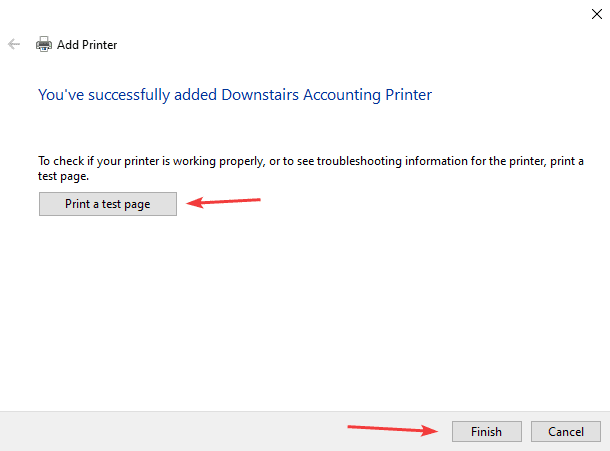The image size is (610, 451).
Task: Click the printer icon beside Add Printer
Action: [x=44, y=45]
